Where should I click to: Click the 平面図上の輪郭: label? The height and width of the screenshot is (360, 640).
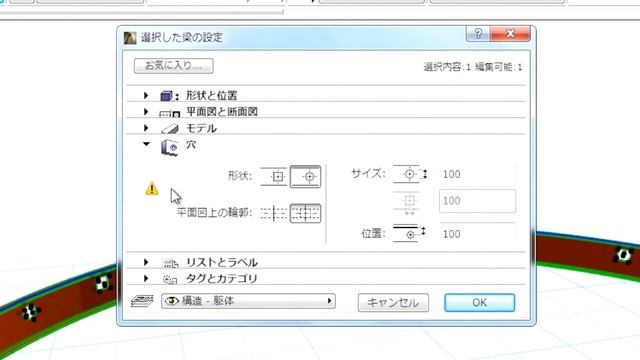click(214, 213)
